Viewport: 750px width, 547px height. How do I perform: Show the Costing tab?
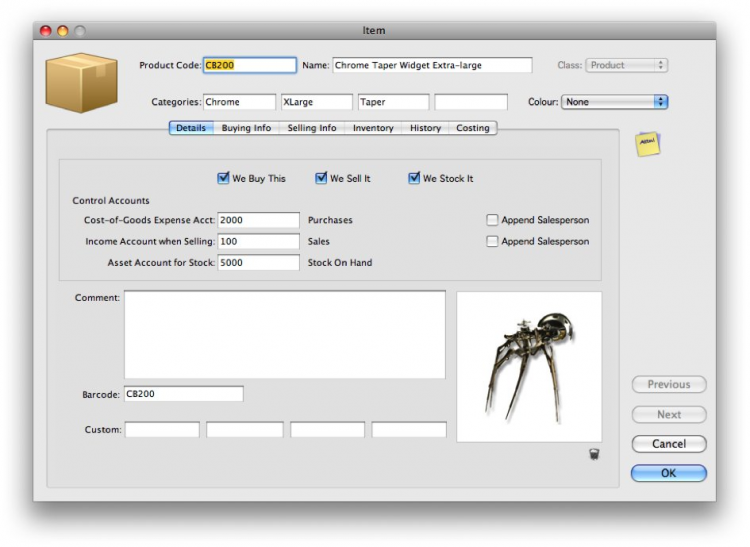[x=473, y=128]
